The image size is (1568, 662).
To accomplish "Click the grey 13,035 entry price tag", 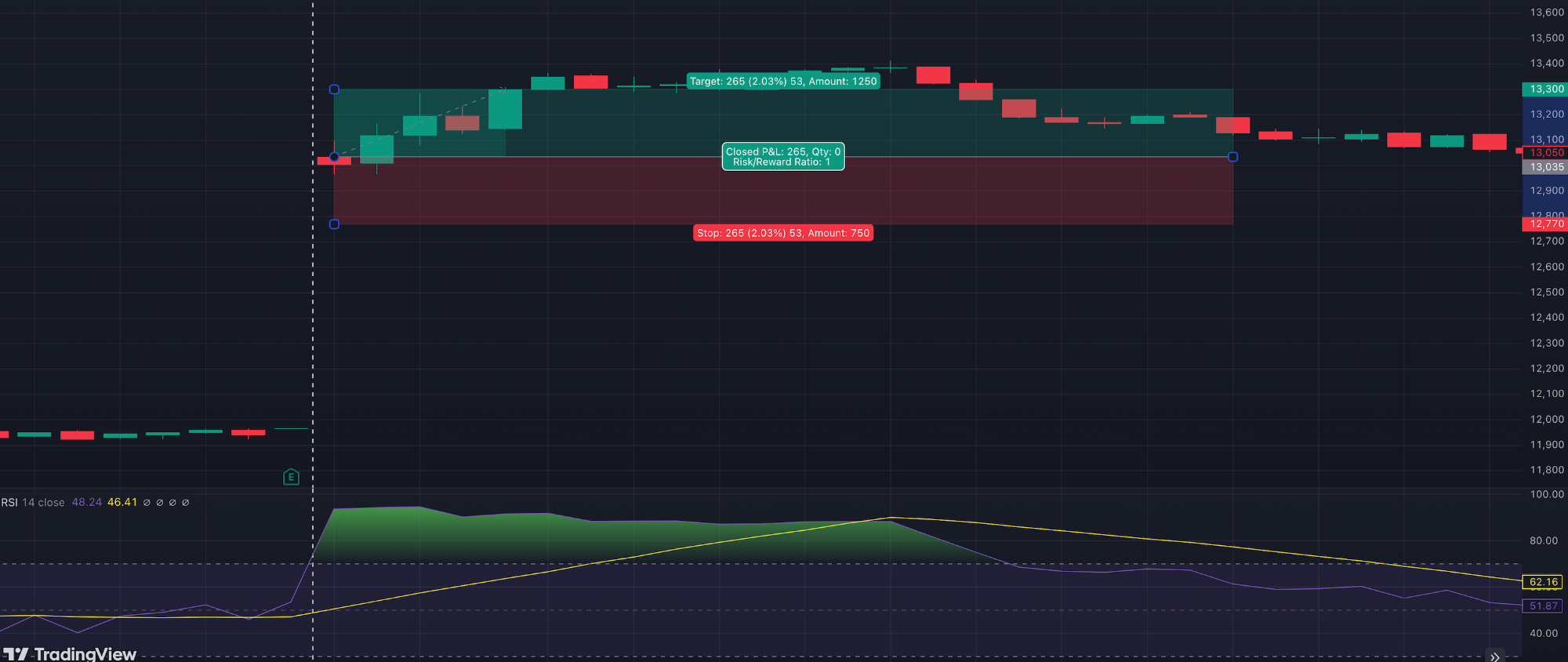I will pyautogui.click(x=1544, y=167).
